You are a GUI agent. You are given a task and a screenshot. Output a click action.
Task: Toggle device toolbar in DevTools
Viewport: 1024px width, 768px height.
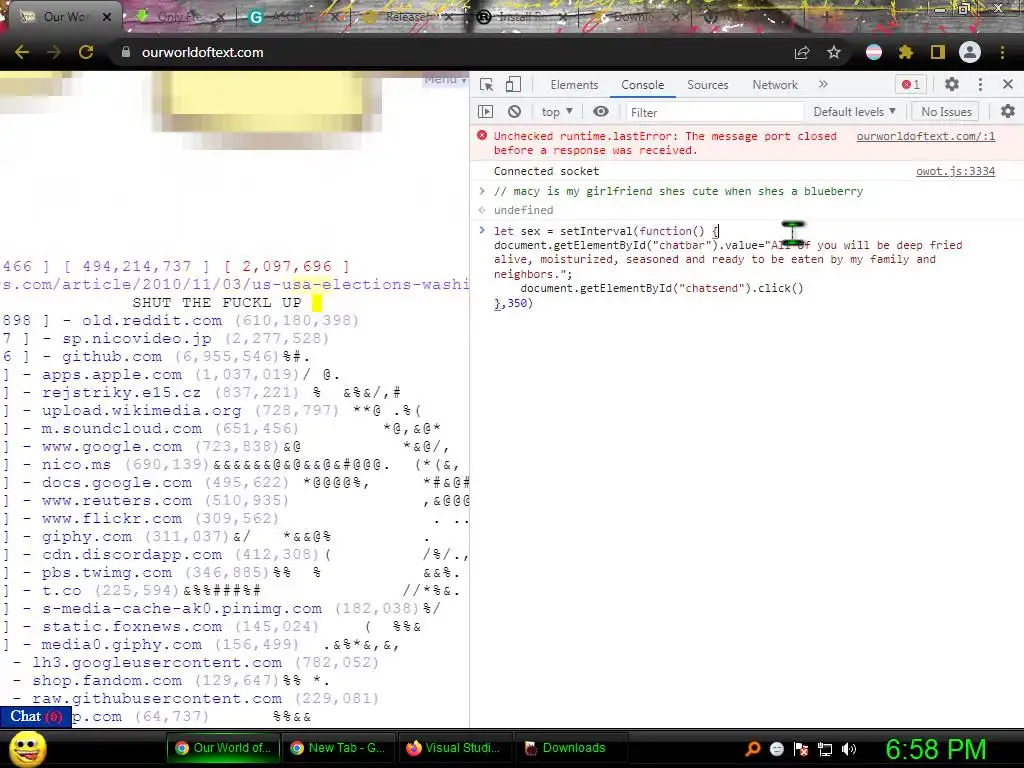click(x=514, y=84)
